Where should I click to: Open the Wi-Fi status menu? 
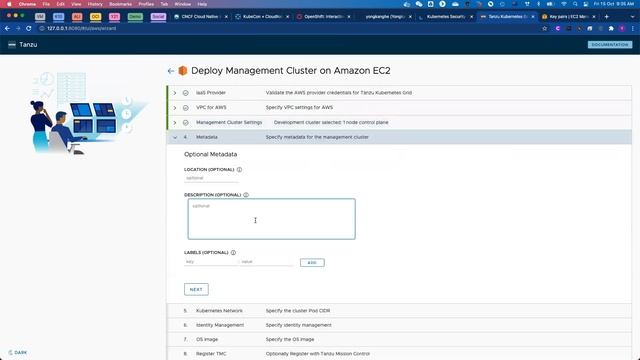(x=564, y=4)
